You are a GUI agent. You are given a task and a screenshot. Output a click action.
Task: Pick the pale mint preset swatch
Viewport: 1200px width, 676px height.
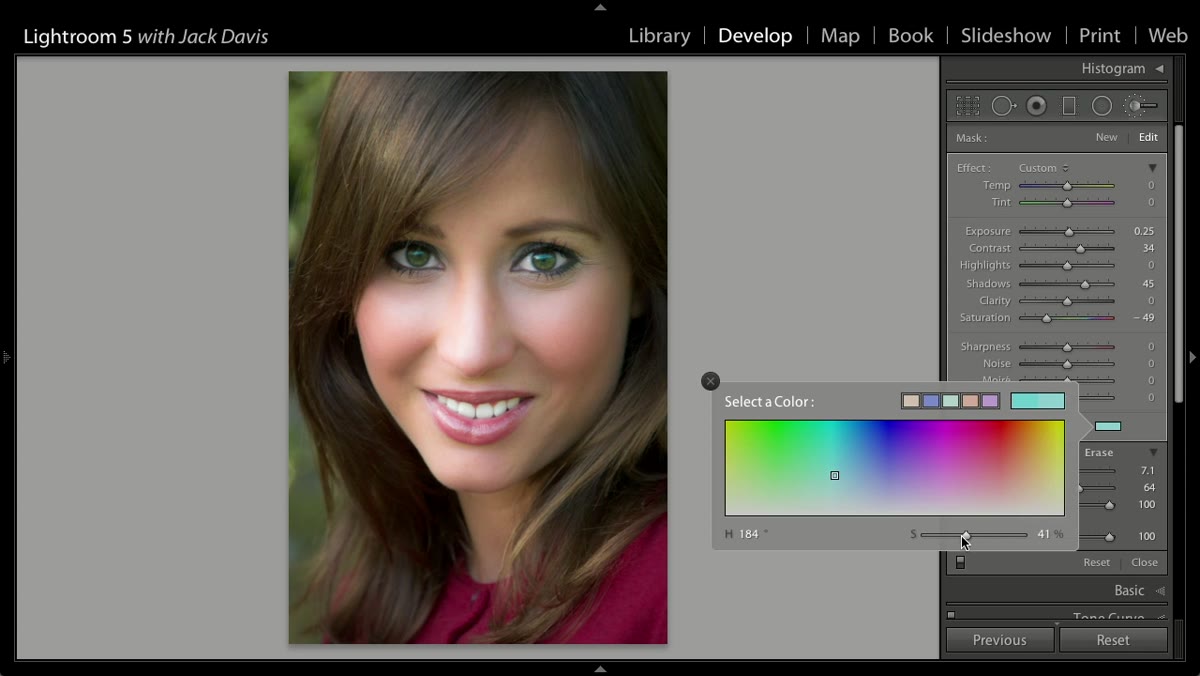950,401
